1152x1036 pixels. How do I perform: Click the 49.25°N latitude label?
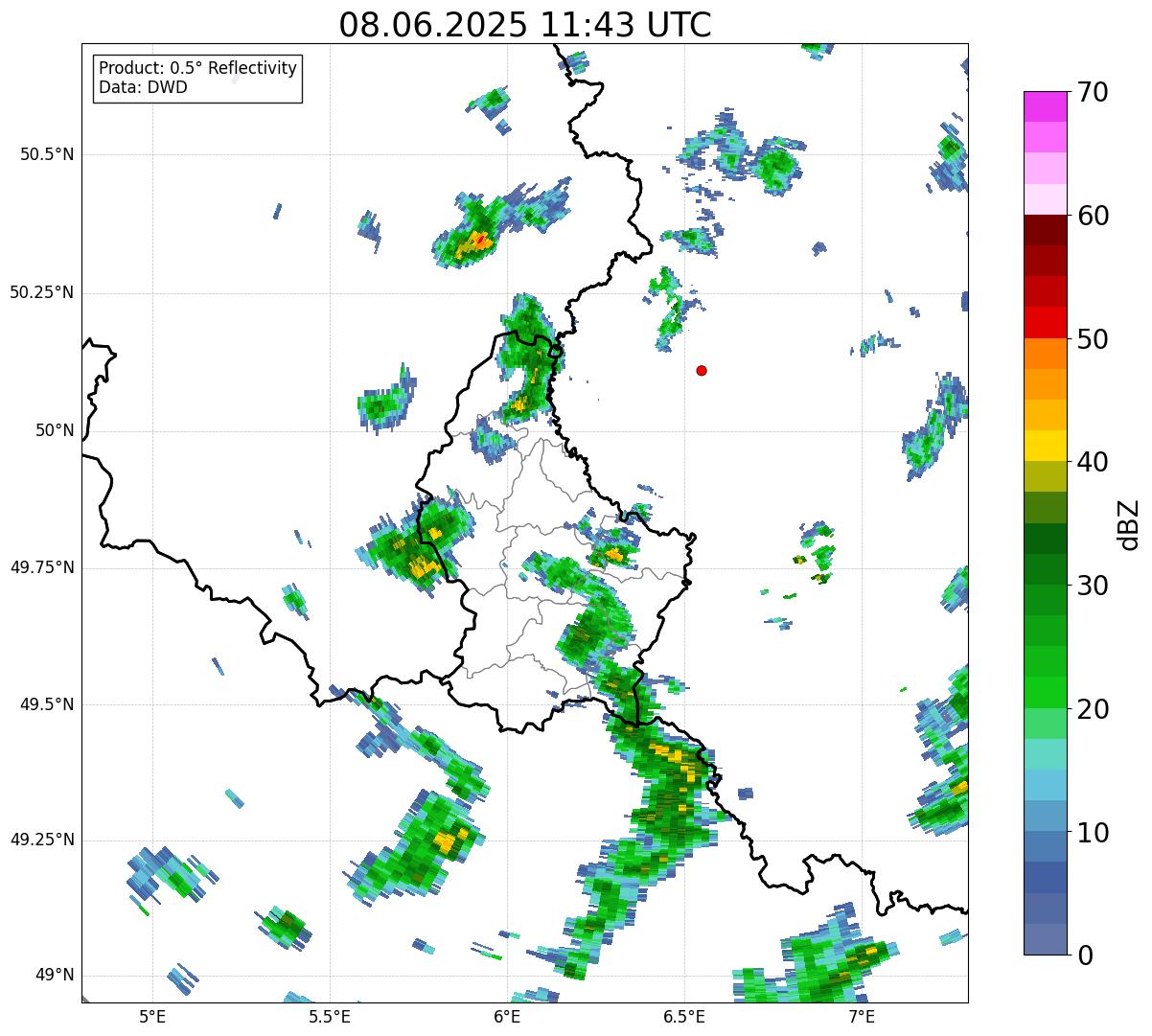point(41,840)
